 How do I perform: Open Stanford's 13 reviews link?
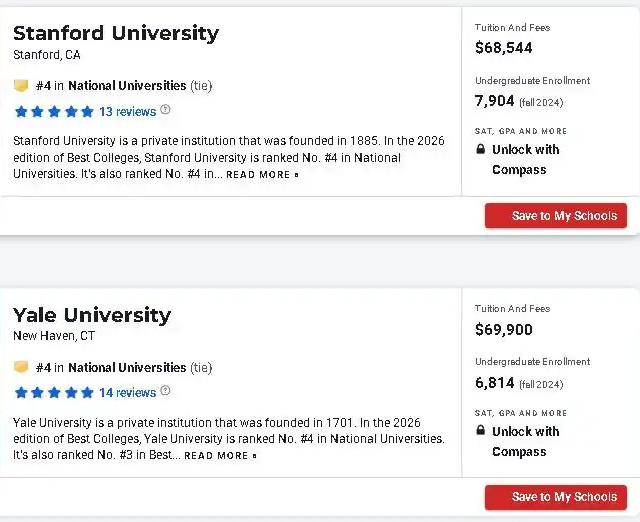(x=127, y=111)
